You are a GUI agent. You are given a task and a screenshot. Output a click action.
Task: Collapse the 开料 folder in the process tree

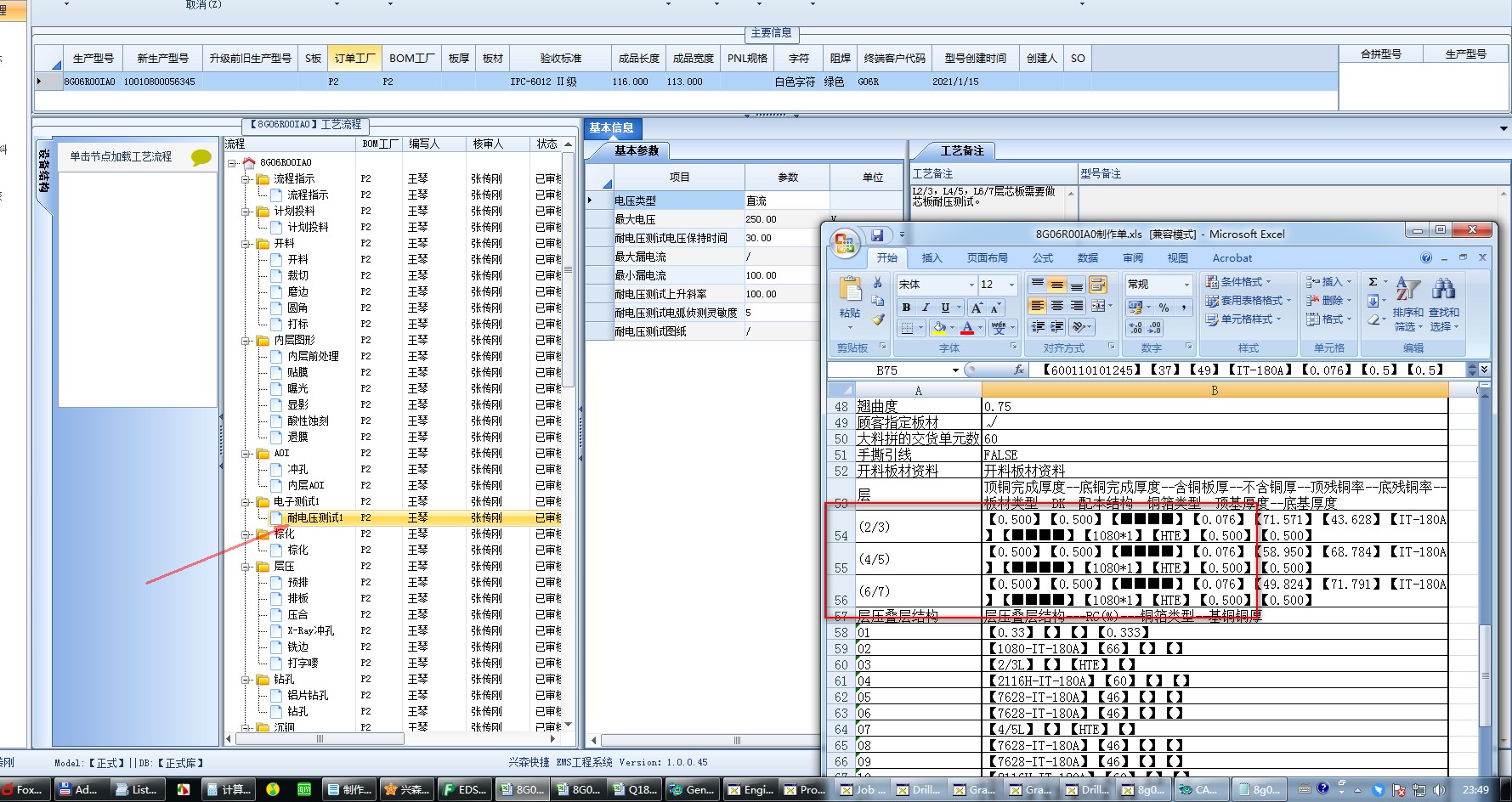pos(246,244)
